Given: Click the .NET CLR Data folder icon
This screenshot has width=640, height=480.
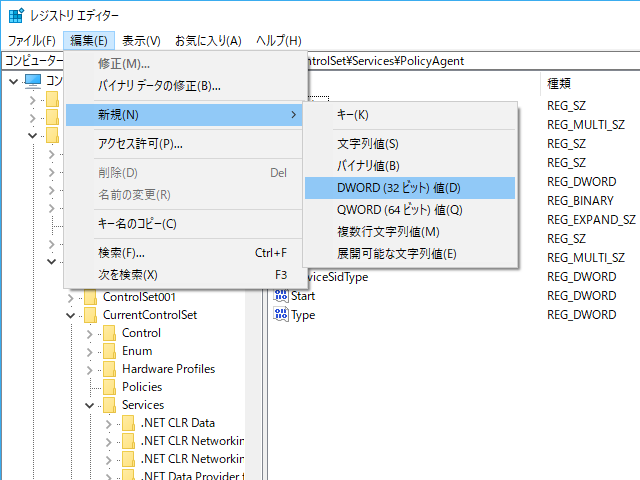Looking at the screenshot, I should 129,423.
